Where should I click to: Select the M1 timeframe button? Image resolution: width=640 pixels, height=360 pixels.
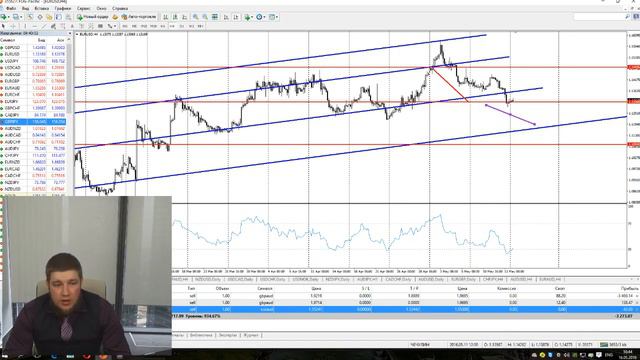pyautogui.click(x=124, y=26)
